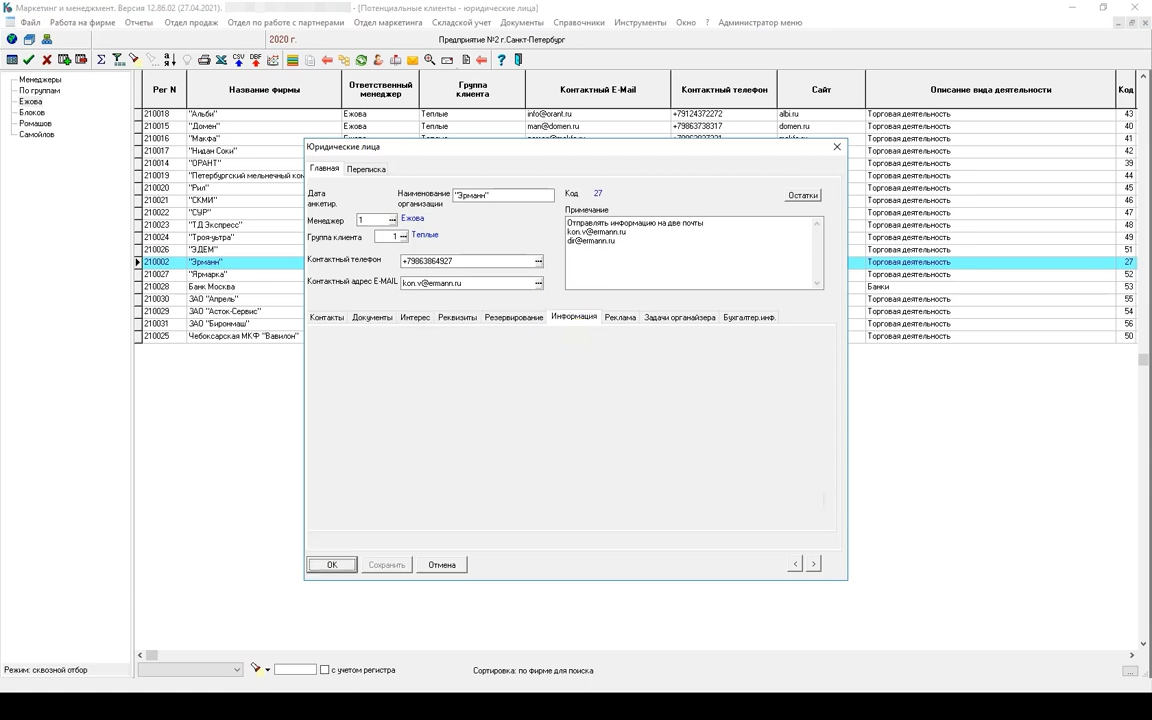The height and width of the screenshot is (720, 1152).
Task: Toggle the 'с учетом регистра' checkbox
Action: [324, 670]
